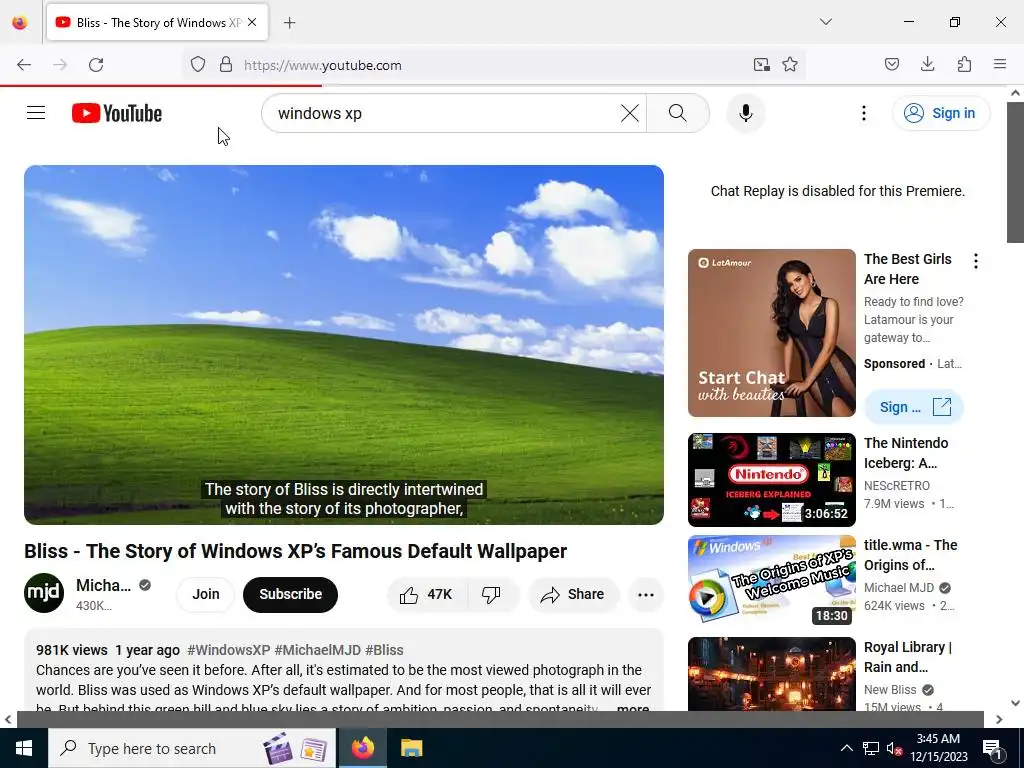The width and height of the screenshot is (1024, 768).
Task: Clear the search query with the X
Action: pyautogui.click(x=630, y=113)
